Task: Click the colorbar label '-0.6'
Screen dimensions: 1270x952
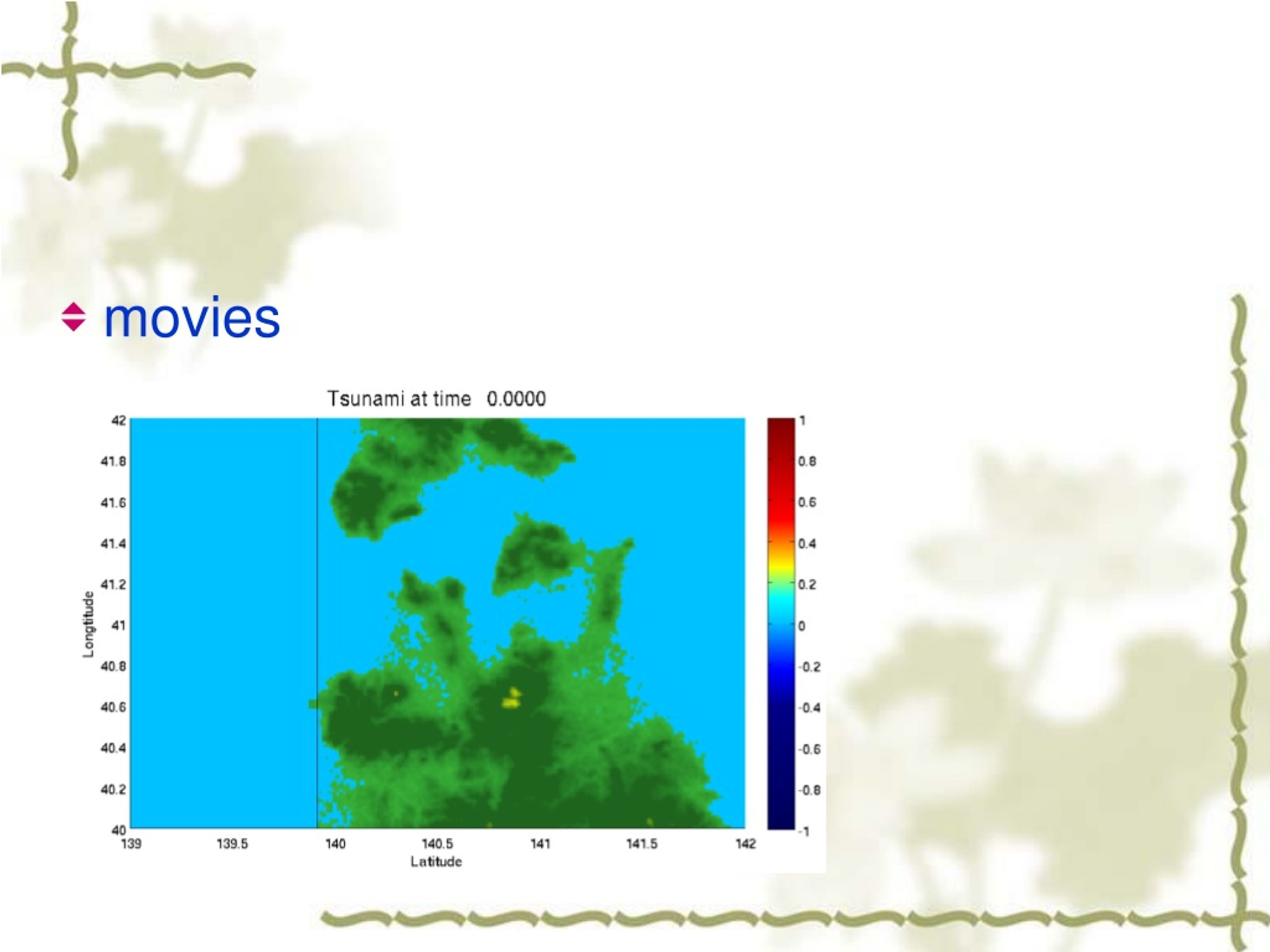Action: click(x=810, y=749)
